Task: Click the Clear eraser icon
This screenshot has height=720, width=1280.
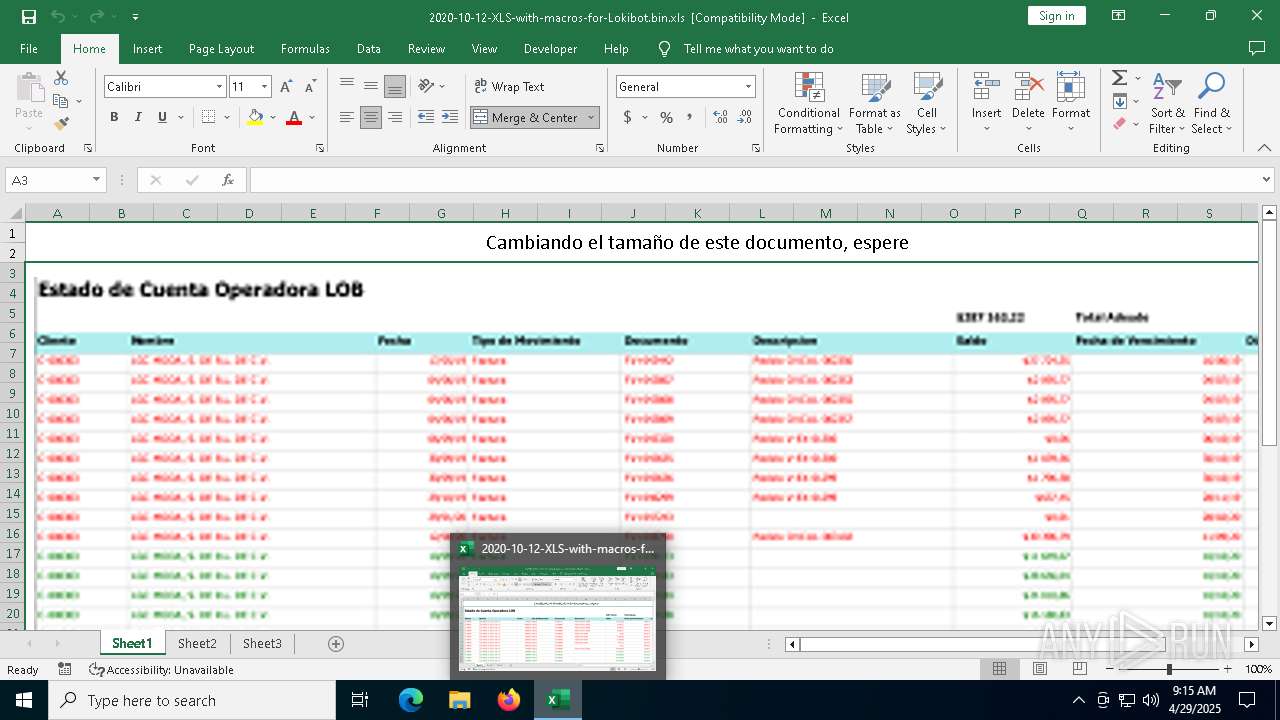Action: tap(1119, 124)
